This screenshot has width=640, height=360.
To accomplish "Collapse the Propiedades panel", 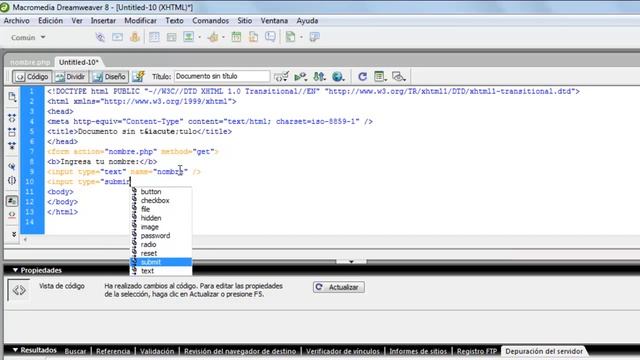I will click(x=15, y=270).
